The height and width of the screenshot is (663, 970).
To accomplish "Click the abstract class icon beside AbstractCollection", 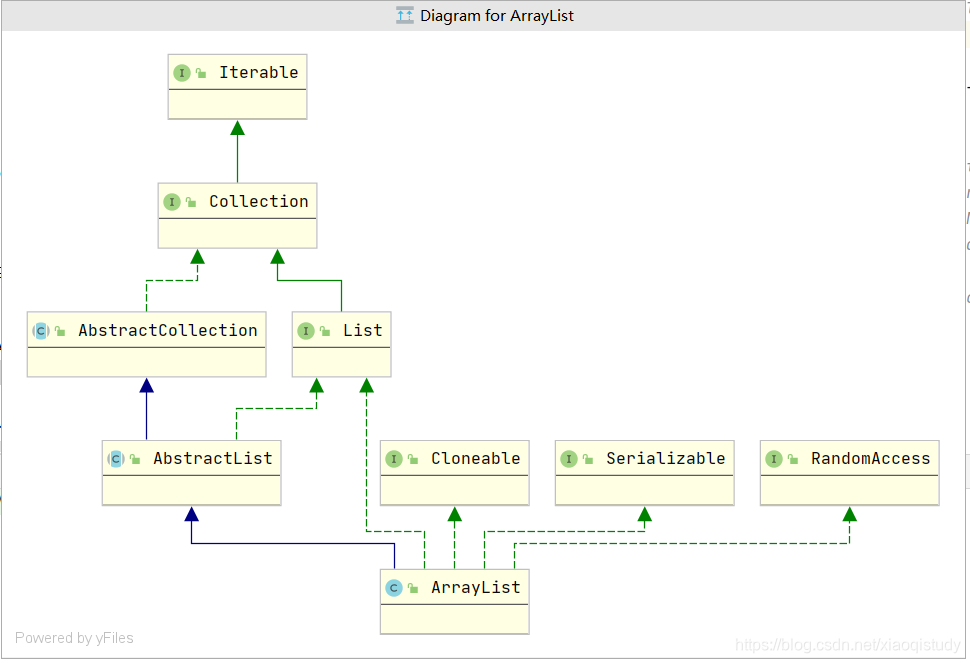I will pos(41,331).
